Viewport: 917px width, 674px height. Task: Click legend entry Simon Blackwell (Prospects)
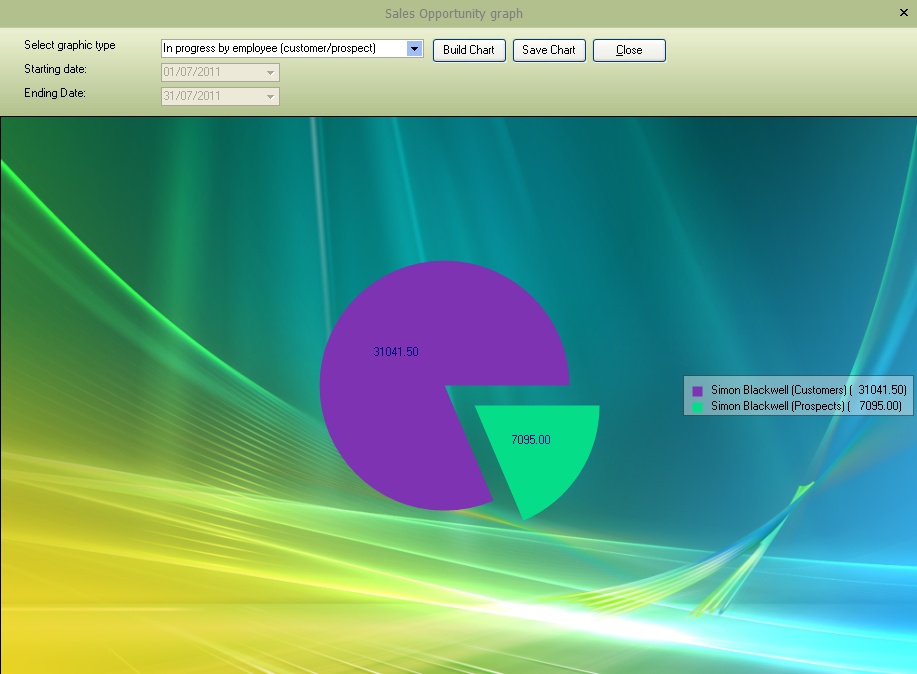(806, 406)
